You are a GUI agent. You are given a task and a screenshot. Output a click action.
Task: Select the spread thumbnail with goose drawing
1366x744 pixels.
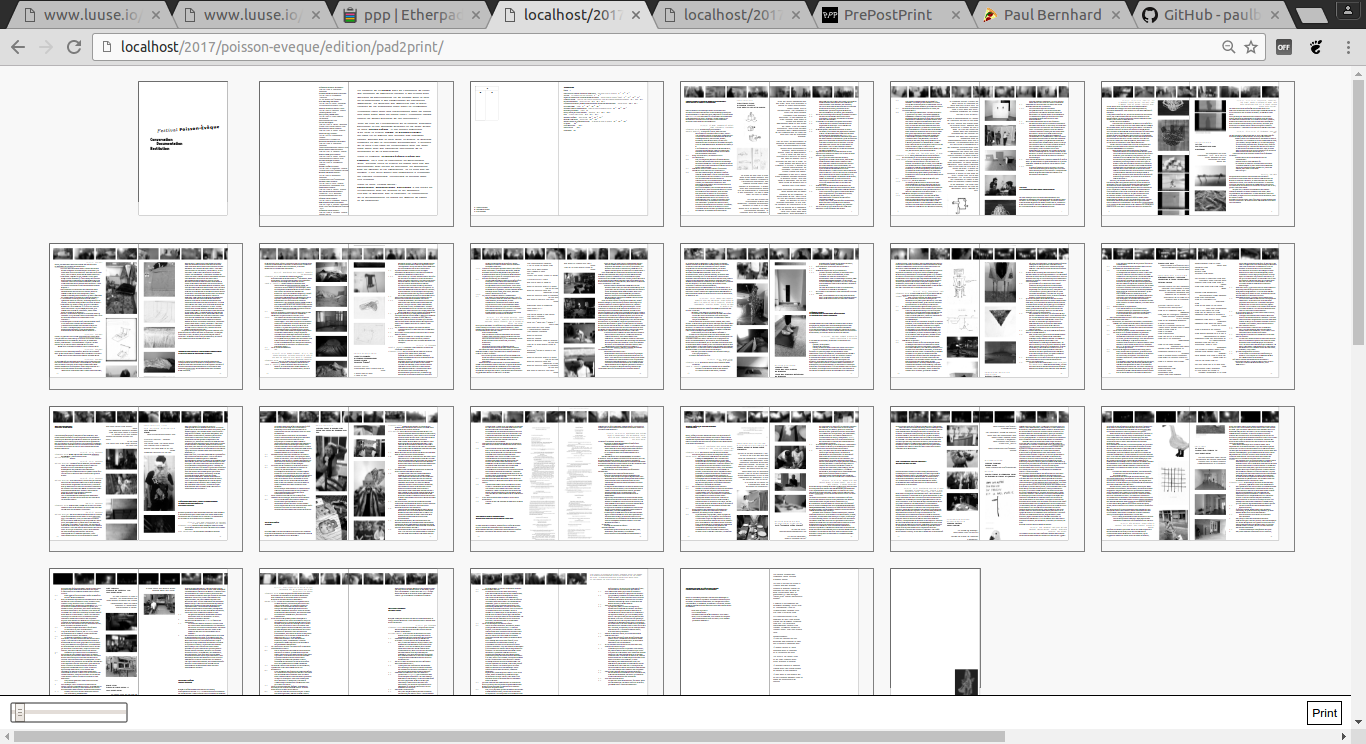point(1197,478)
